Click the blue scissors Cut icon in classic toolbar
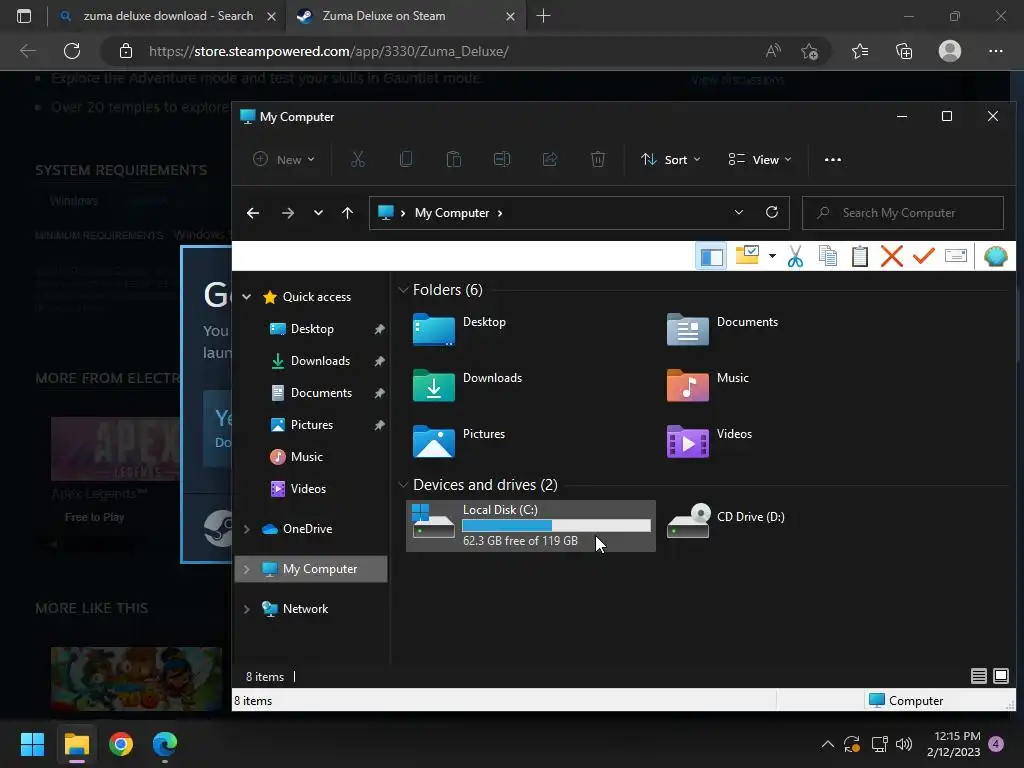Image resolution: width=1024 pixels, height=768 pixels. (x=795, y=256)
